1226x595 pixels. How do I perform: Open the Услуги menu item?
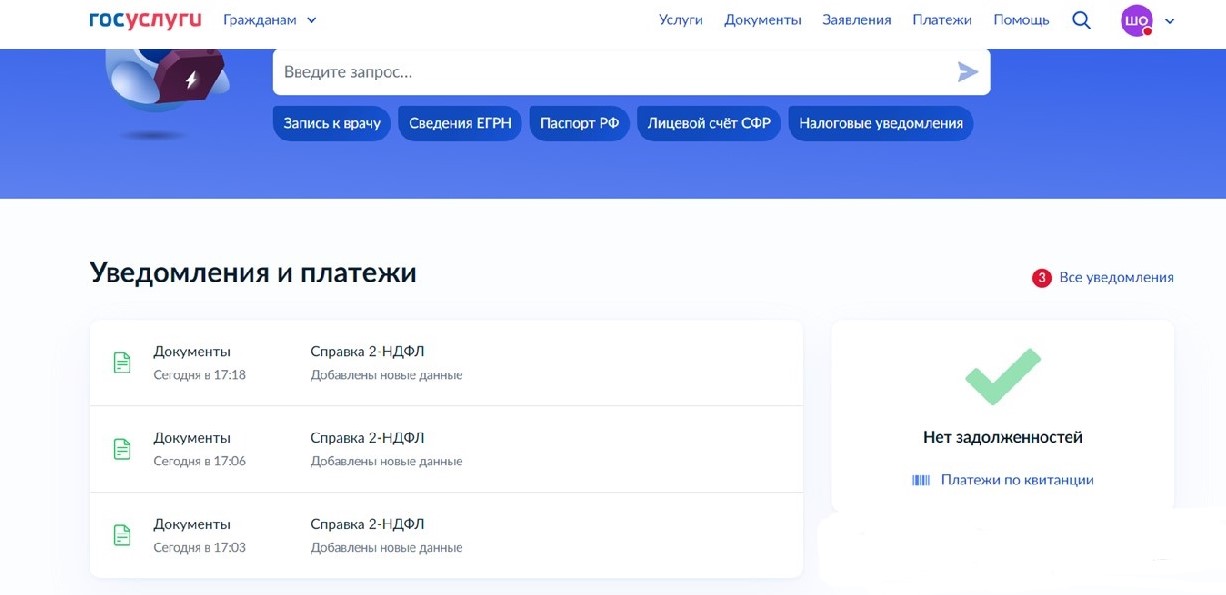click(x=681, y=19)
